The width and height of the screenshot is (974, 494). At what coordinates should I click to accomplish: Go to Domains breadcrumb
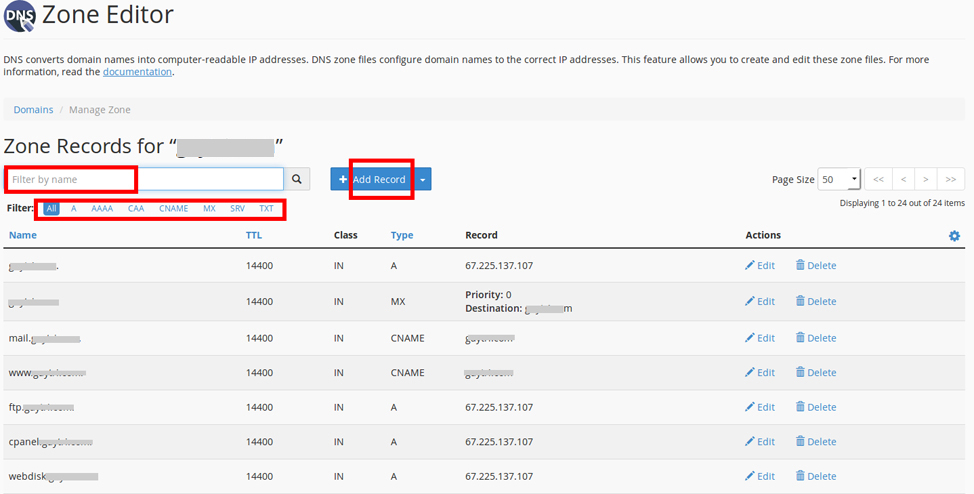click(x=33, y=110)
